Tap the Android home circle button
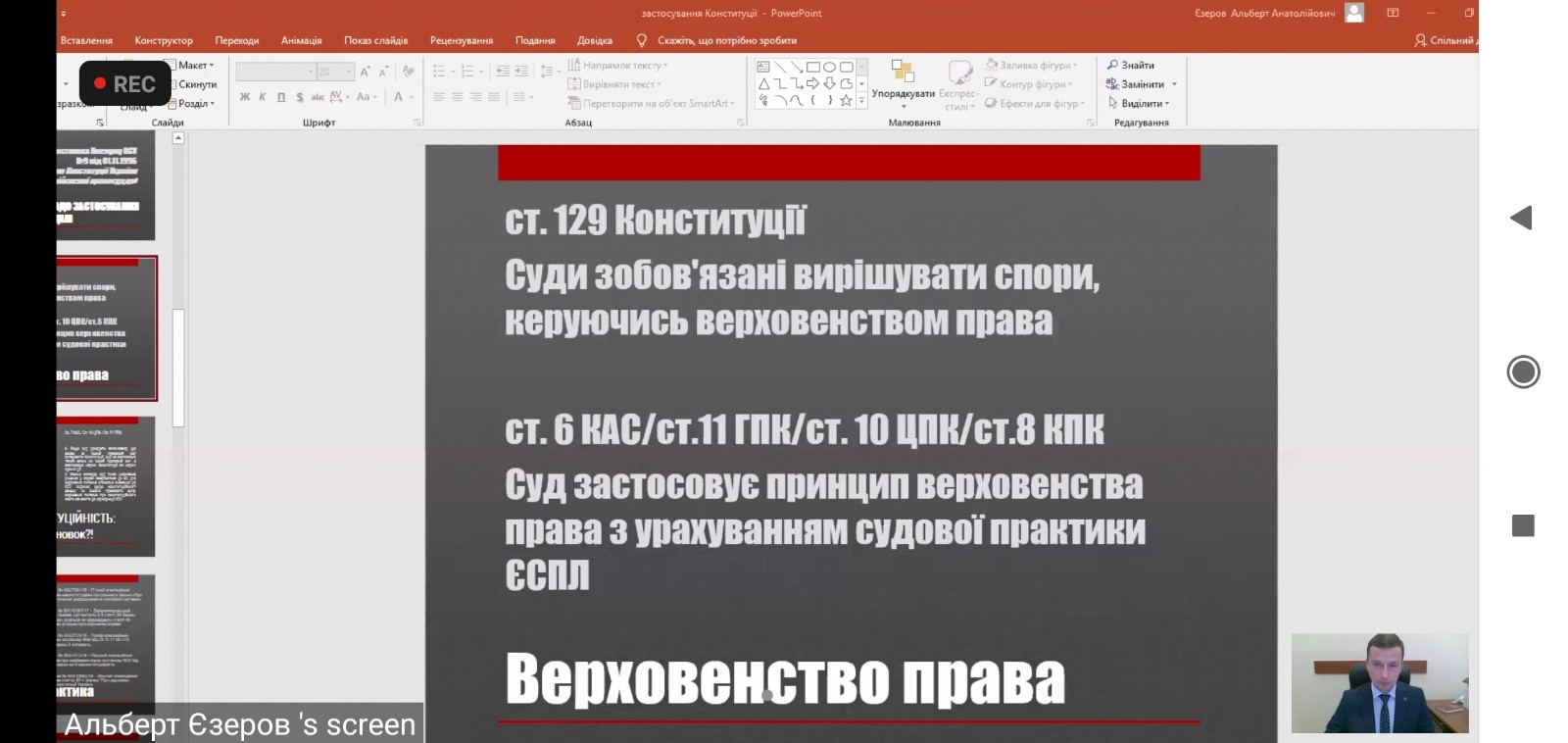Viewport: 1568px width, 743px height. 1523,372
